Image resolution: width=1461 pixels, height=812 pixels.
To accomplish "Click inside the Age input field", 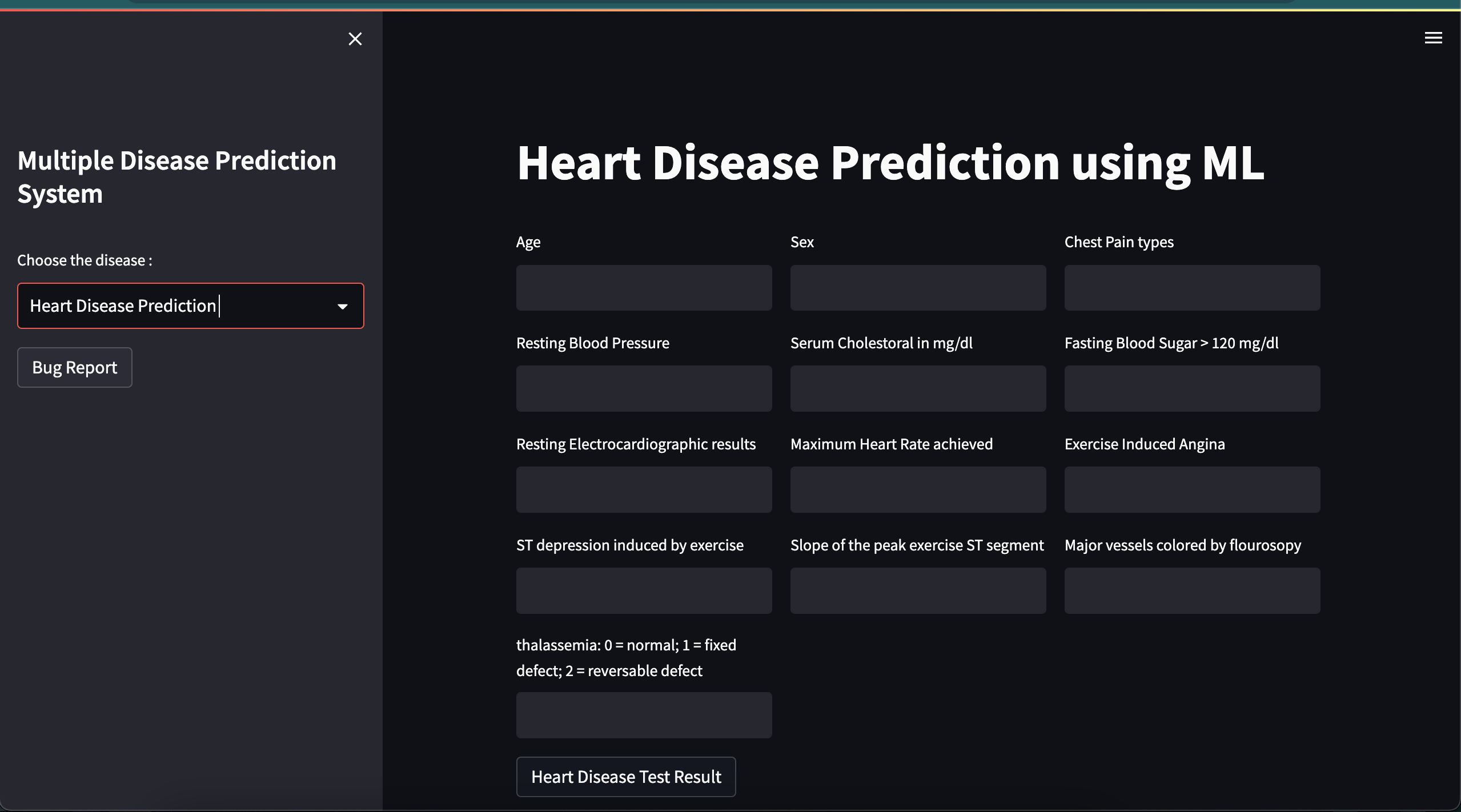I will tap(643, 287).
